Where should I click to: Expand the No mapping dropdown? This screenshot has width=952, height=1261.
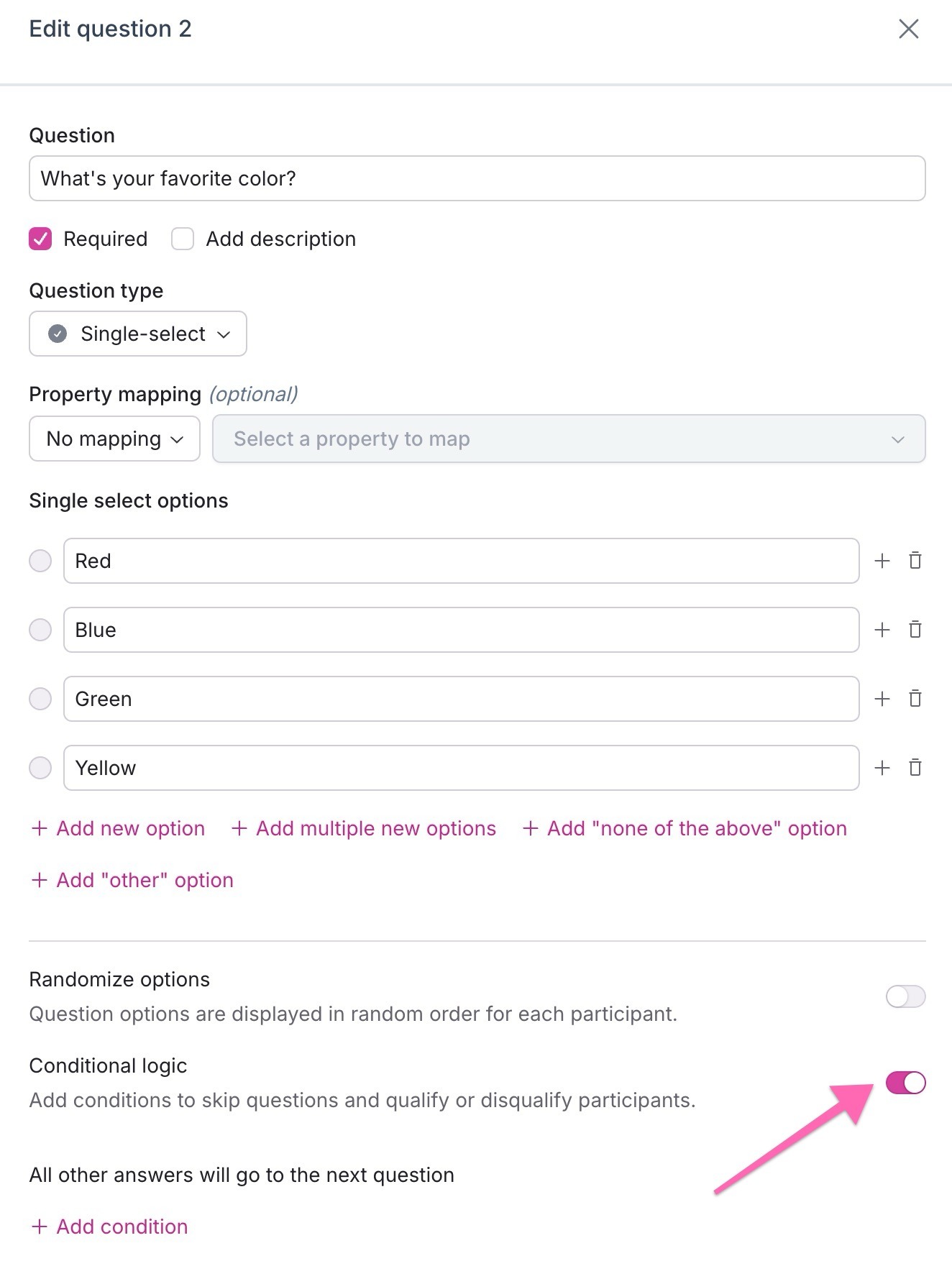tap(114, 439)
